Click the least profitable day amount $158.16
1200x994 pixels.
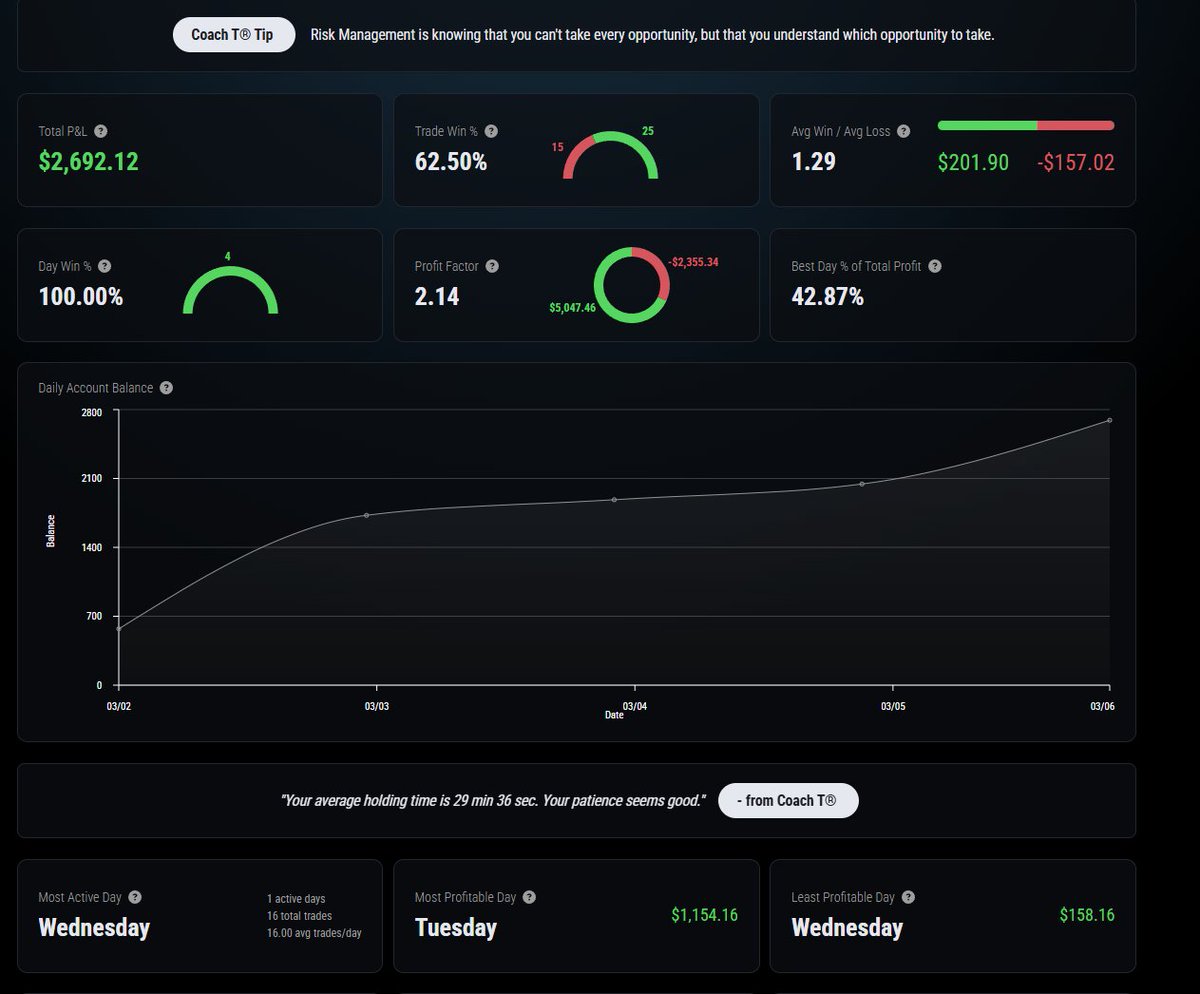pyautogui.click(x=1087, y=915)
